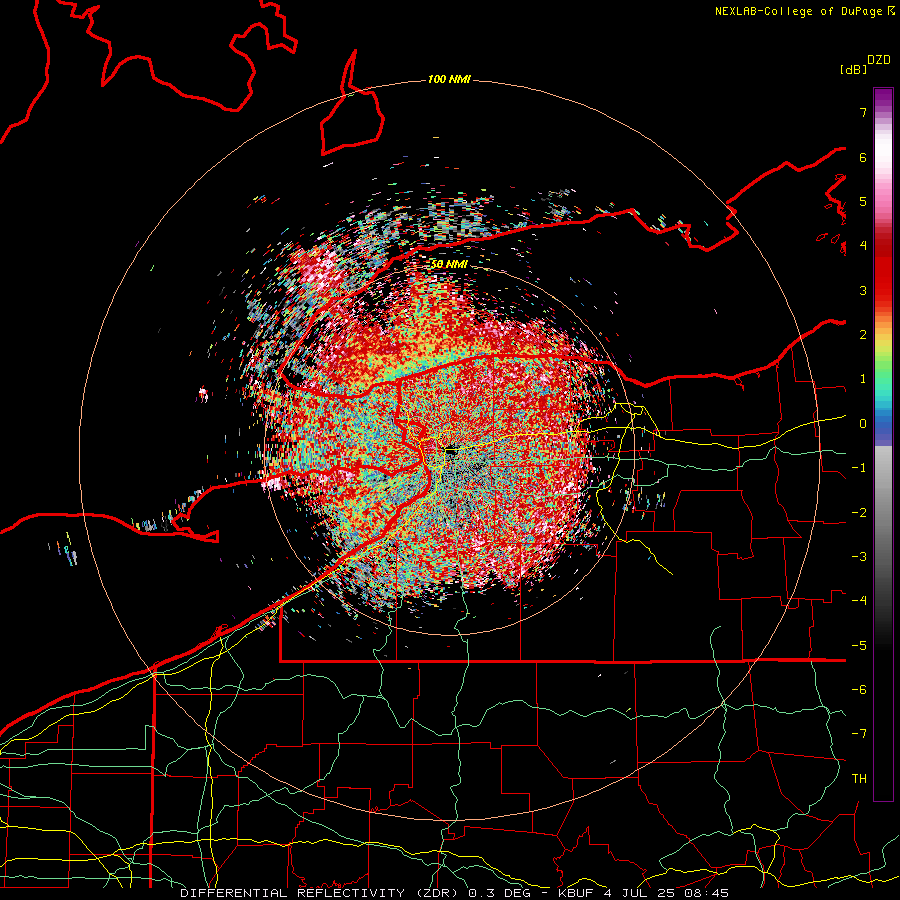Screen dimensions: 900x900
Task: Click the TH label on the color scale
Action: pyautogui.click(x=859, y=779)
